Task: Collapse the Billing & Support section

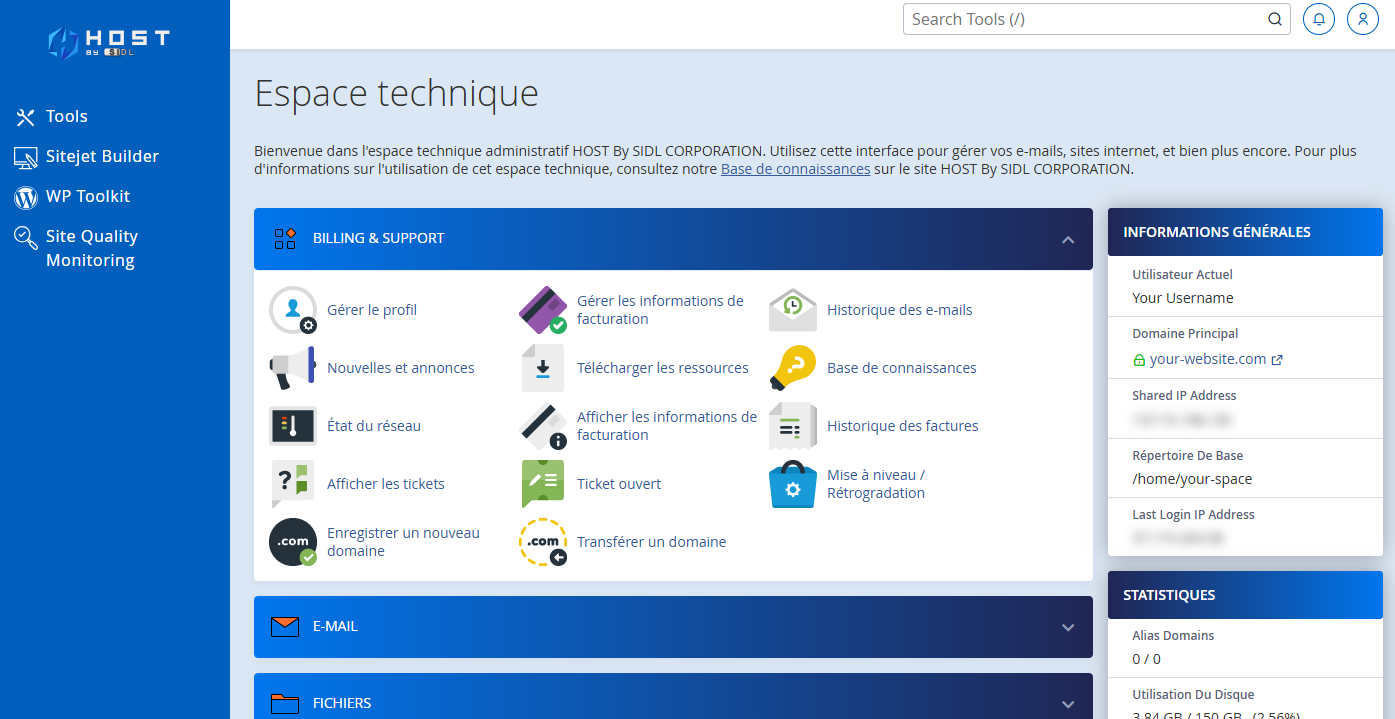Action: 1068,239
